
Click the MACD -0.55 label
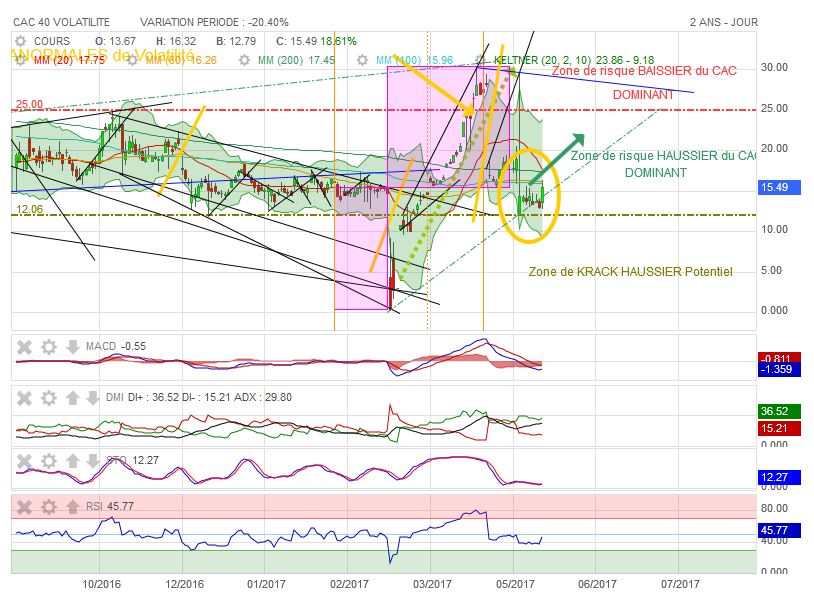pyautogui.click(x=116, y=346)
